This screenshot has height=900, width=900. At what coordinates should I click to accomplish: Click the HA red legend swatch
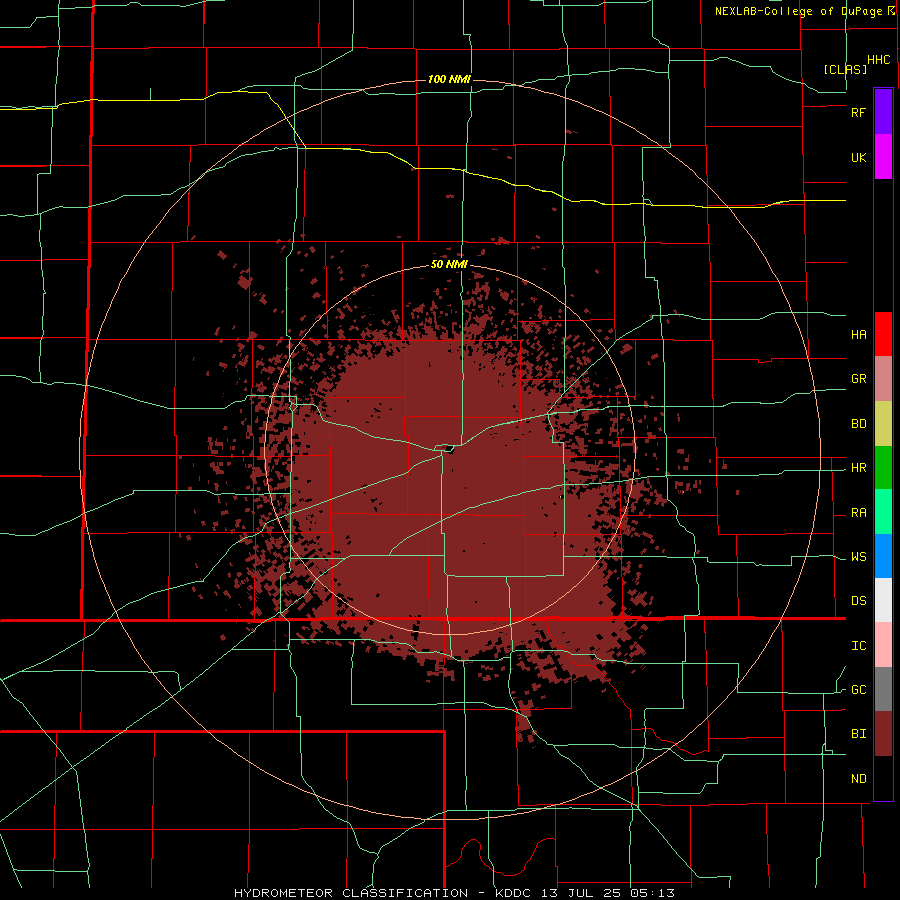point(883,334)
